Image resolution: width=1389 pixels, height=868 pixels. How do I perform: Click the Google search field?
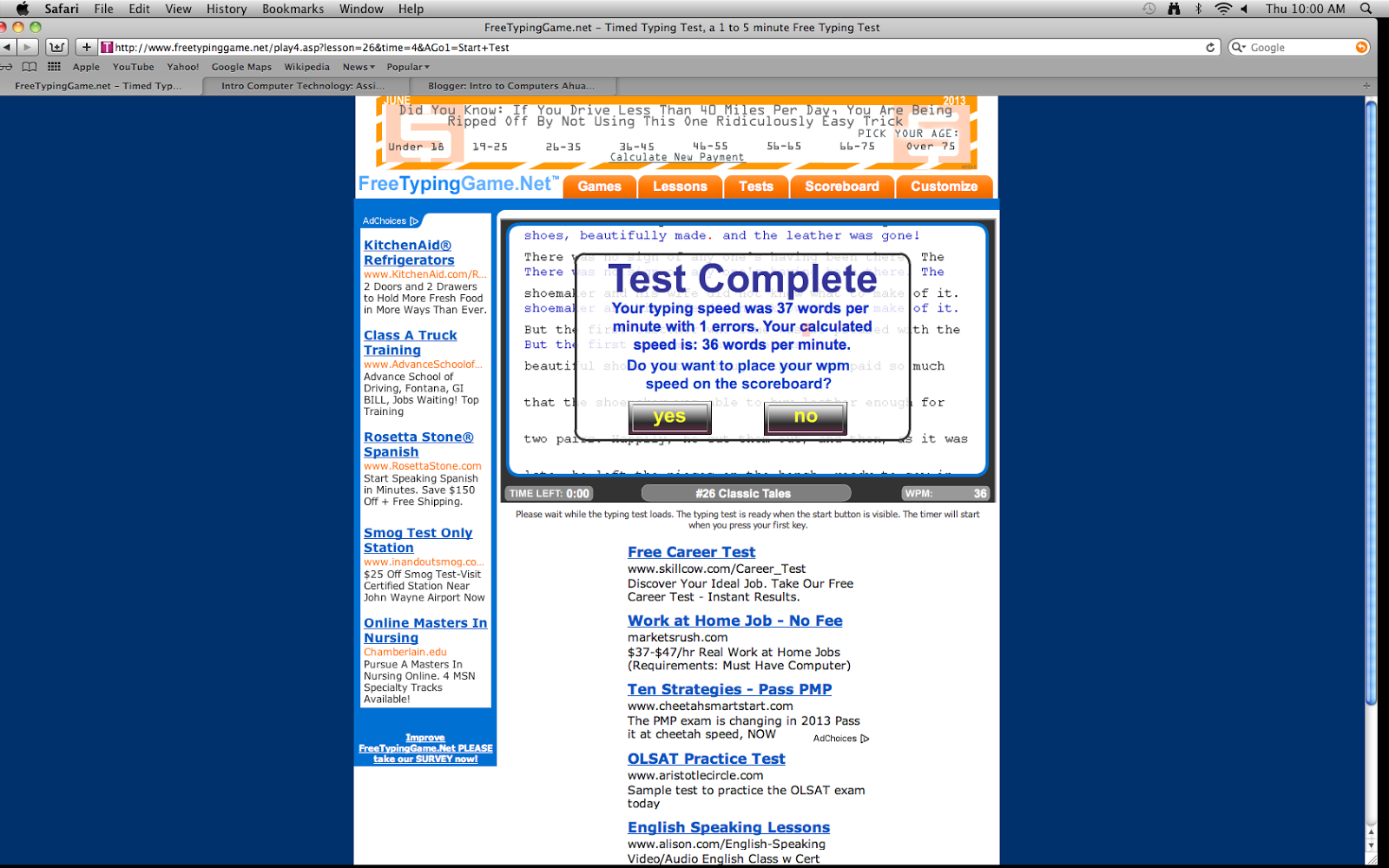click(x=1299, y=47)
